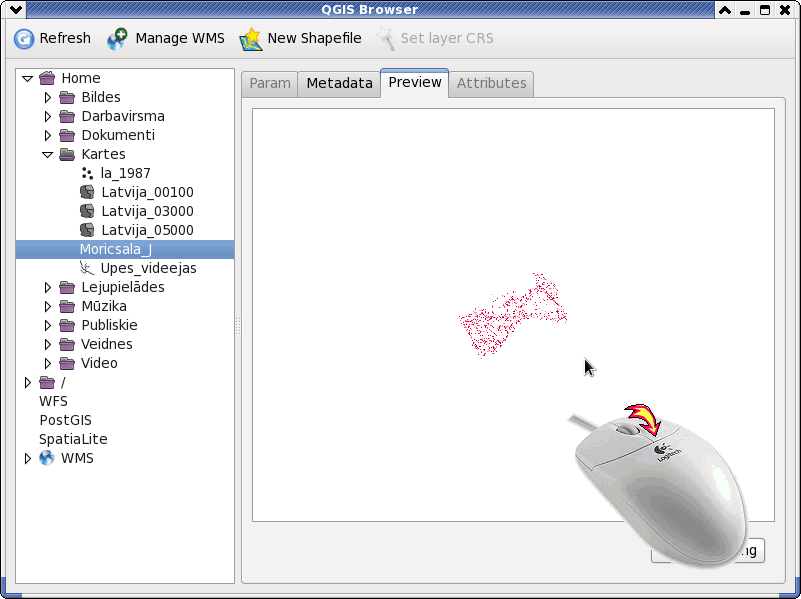Open the window menu arrow in titlebar
801x599 pixels.
(x=16, y=10)
